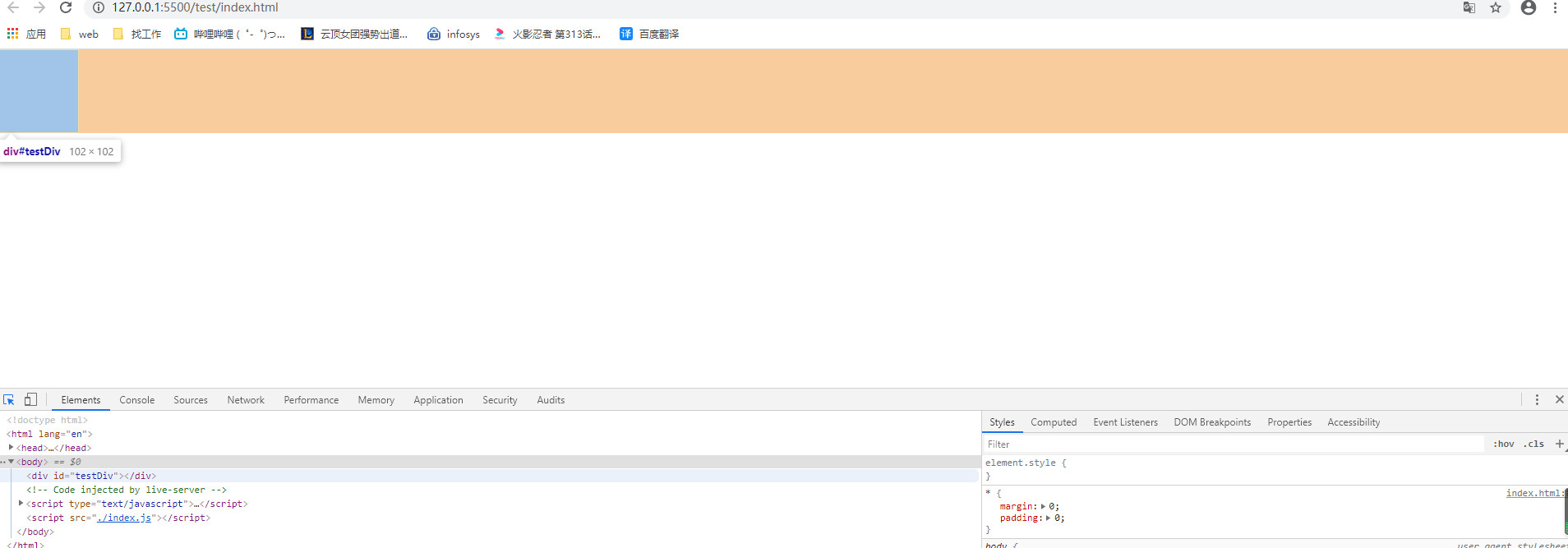Select the live-server comment node
Viewport: 1568px width, 548px height.
[x=127, y=490]
